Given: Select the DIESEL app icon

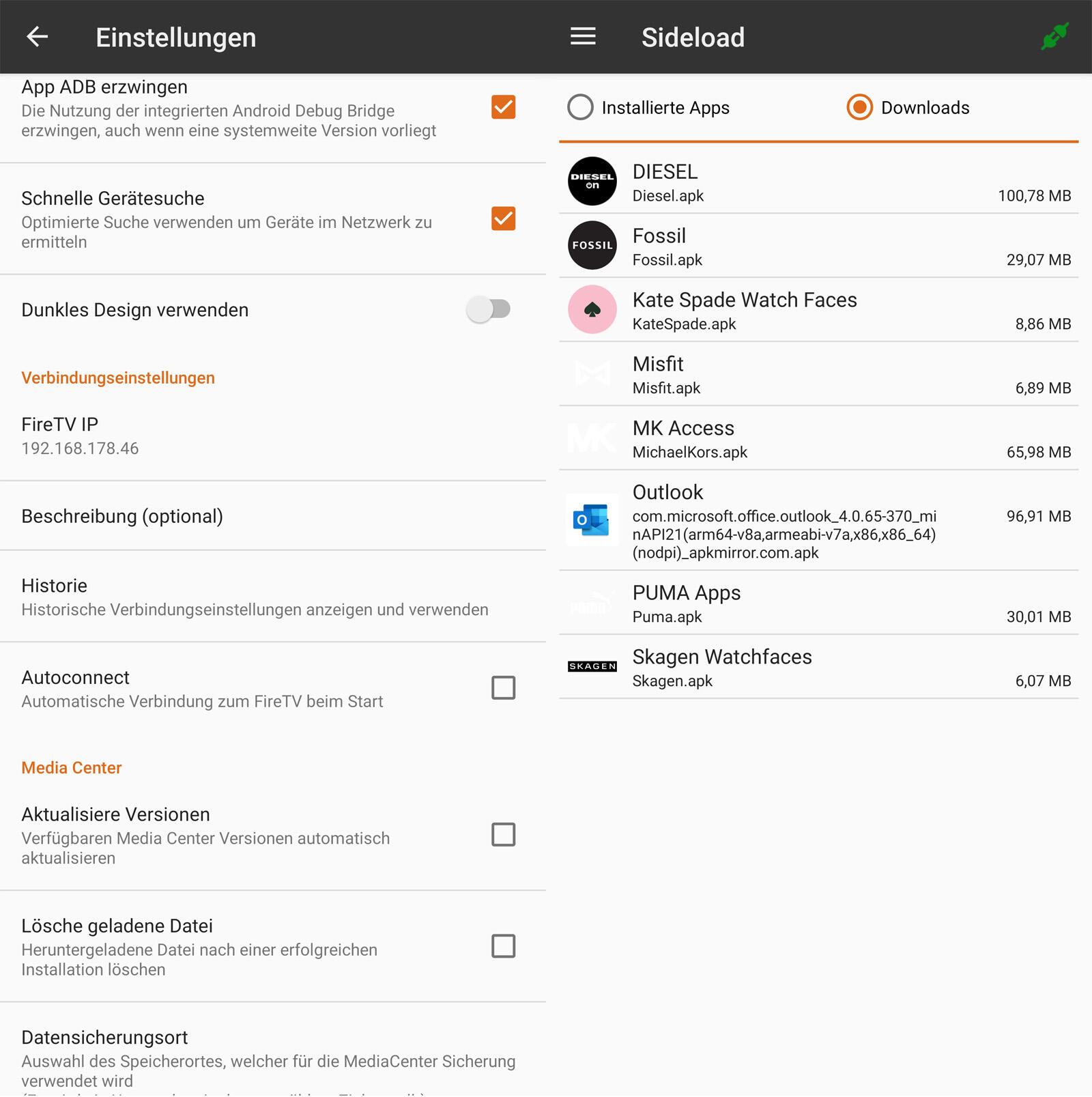Looking at the screenshot, I should [x=592, y=182].
